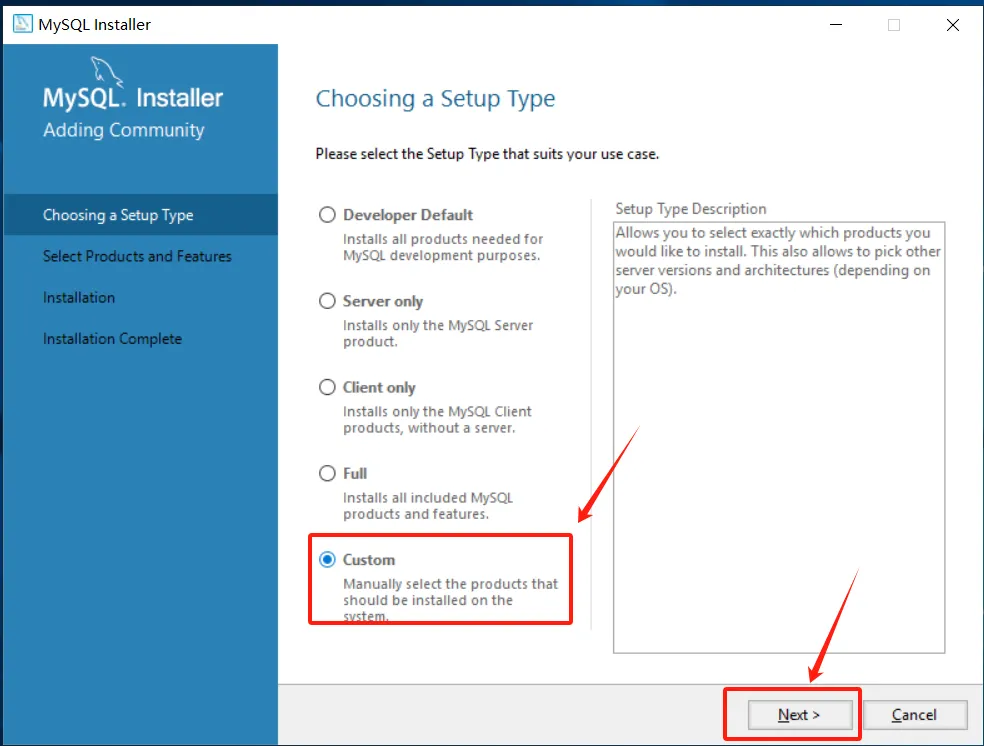Click 'Installs all included MySQL' description
984x746 pixels.
point(428,506)
